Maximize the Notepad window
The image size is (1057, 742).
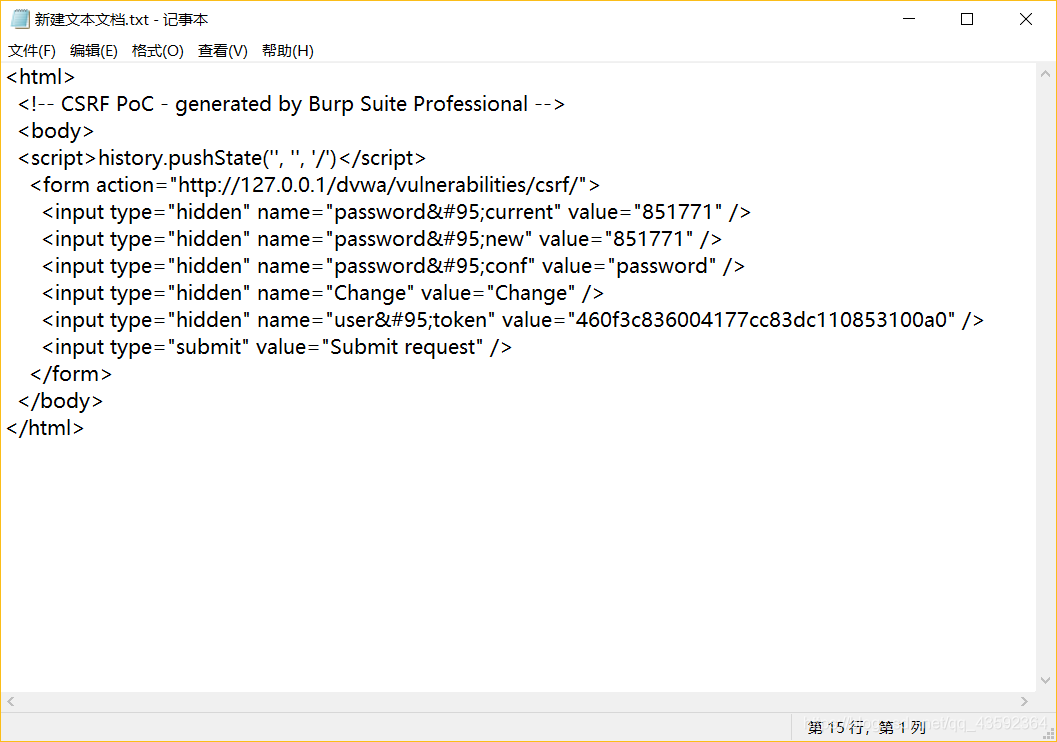967,19
